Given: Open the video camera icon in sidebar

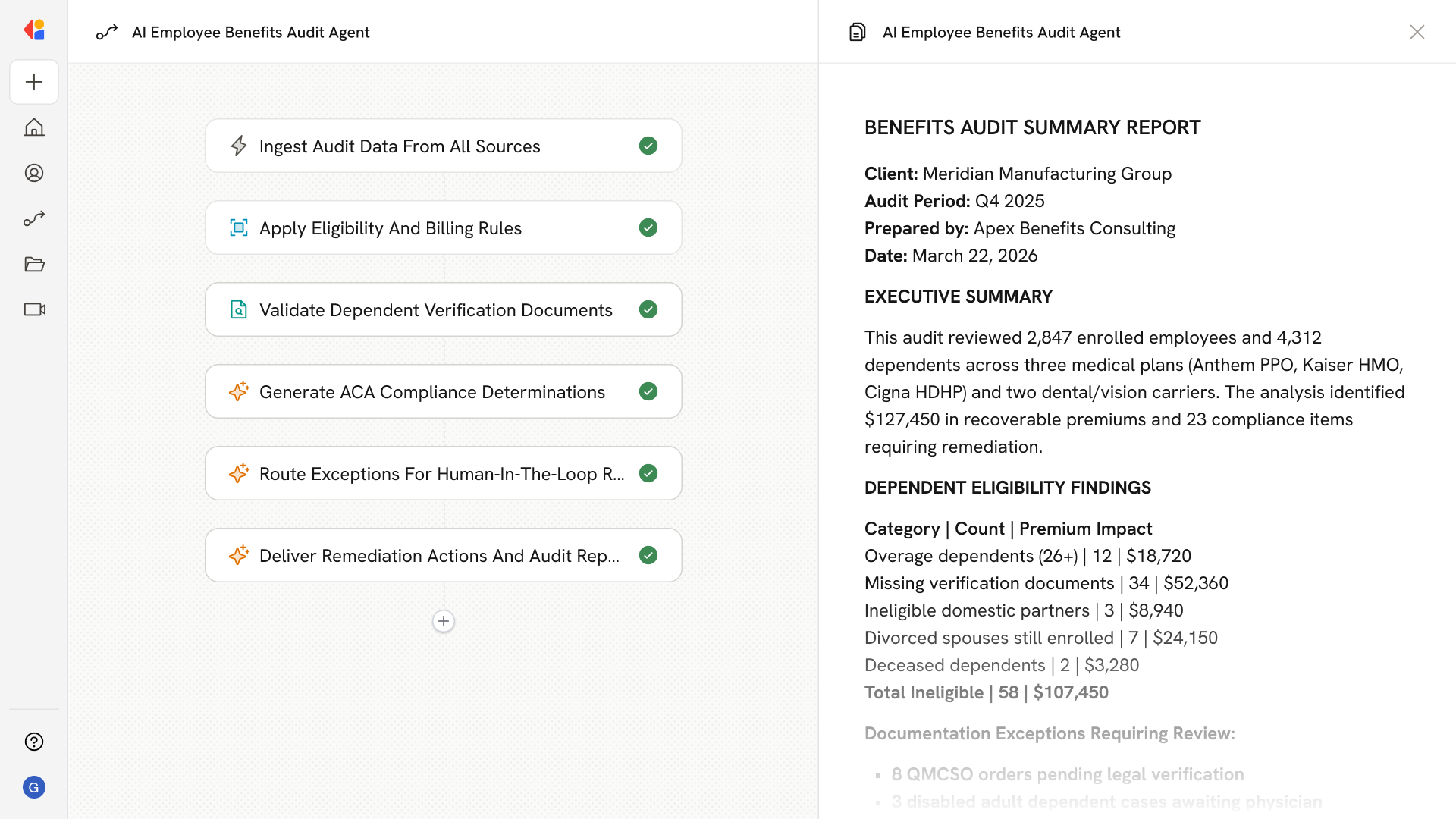Looking at the screenshot, I should click(x=34, y=309).
